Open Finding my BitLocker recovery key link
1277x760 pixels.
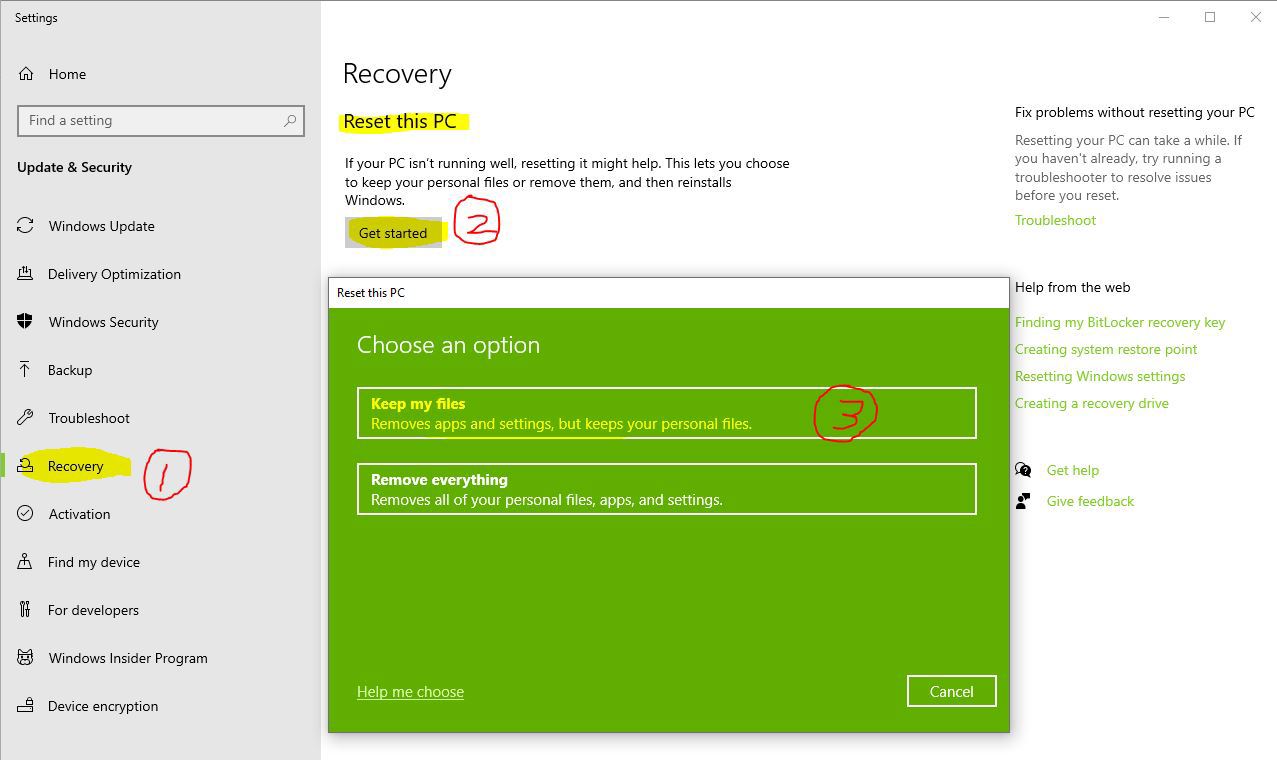(x=1119, y=322)
